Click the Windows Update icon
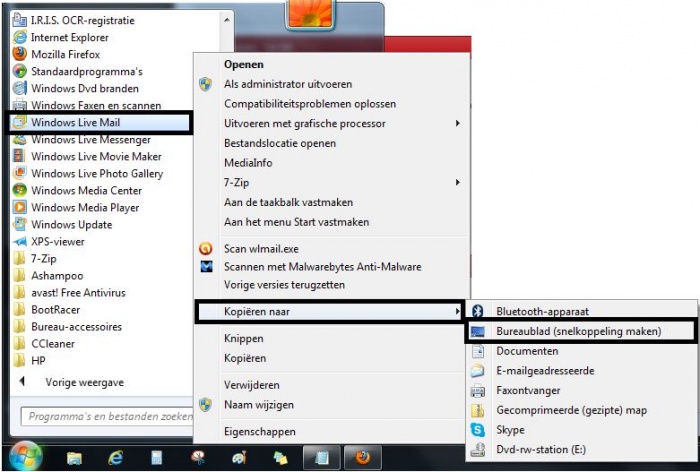The width and height of the screenshot is (700, 472). click(20, 224)
